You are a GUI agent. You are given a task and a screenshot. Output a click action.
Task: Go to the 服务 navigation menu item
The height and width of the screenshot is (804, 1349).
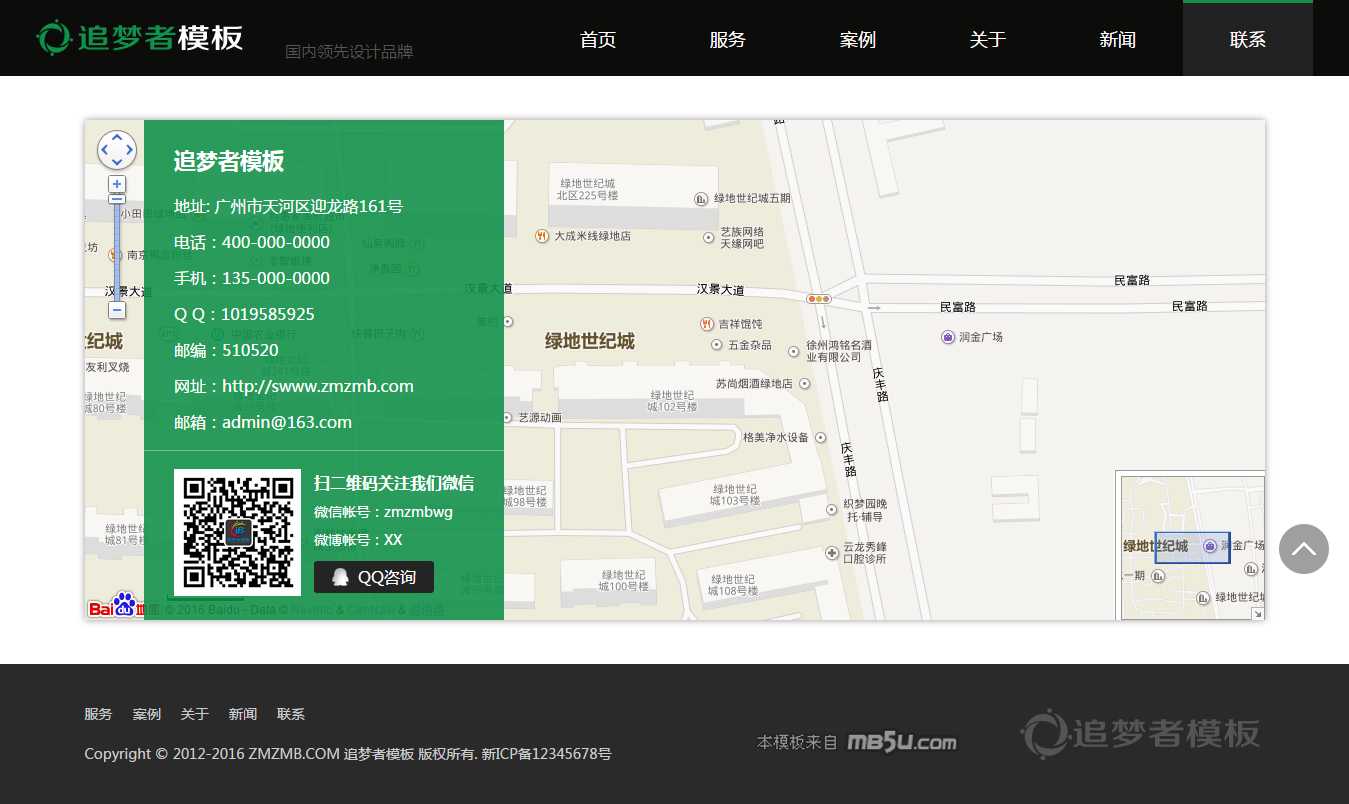728,40
